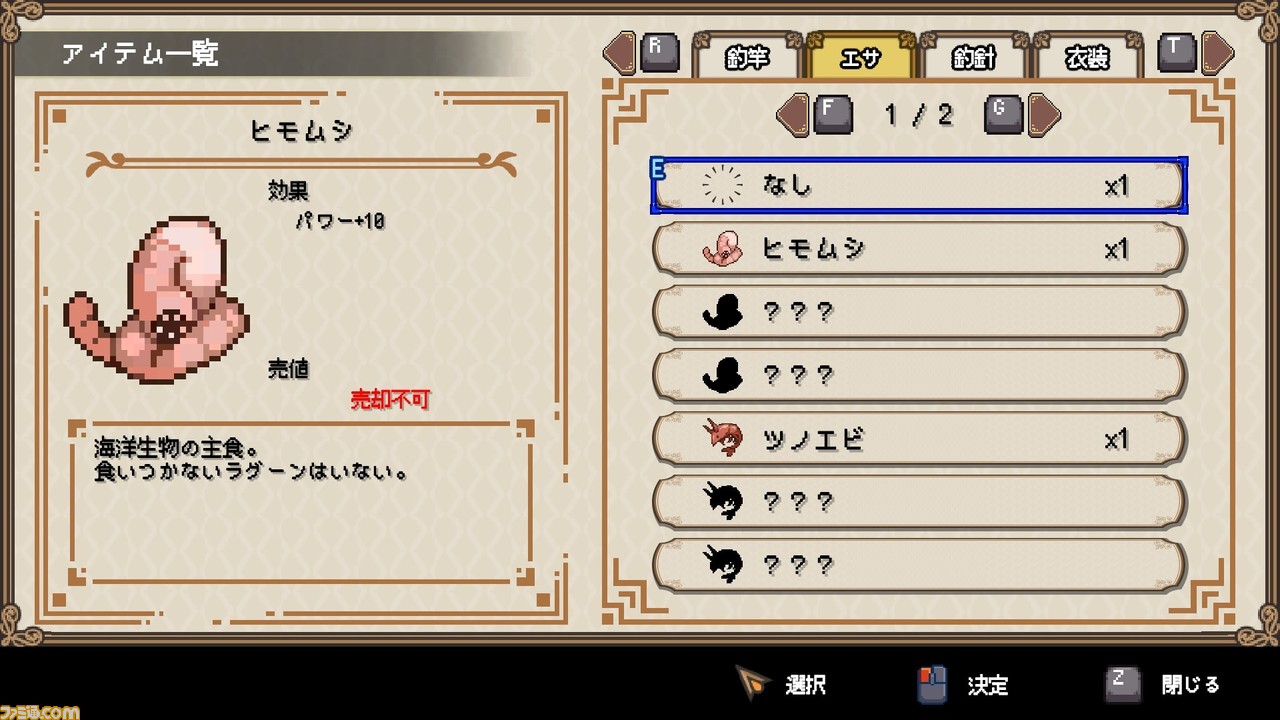Open the 衣装 tab
This screenshot has width=1280, height=720.
tap(1087, 56)
